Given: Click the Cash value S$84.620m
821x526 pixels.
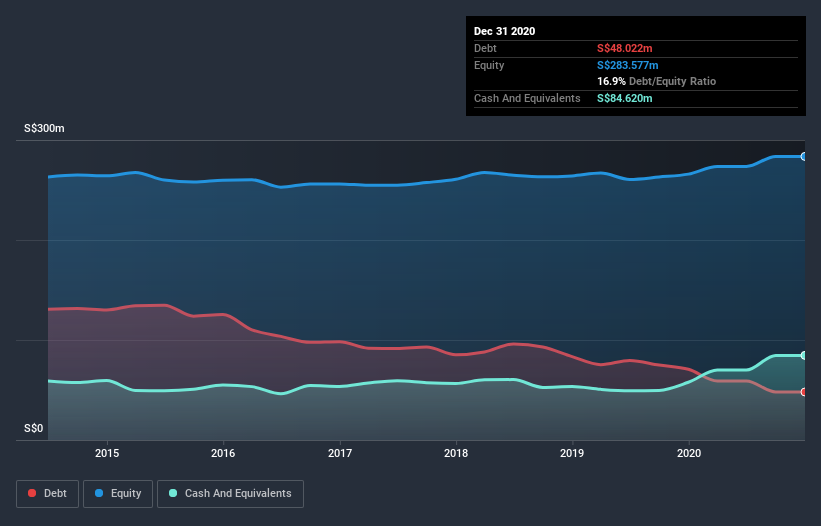Looking at the screenshot, I should [x=625, y=98].
